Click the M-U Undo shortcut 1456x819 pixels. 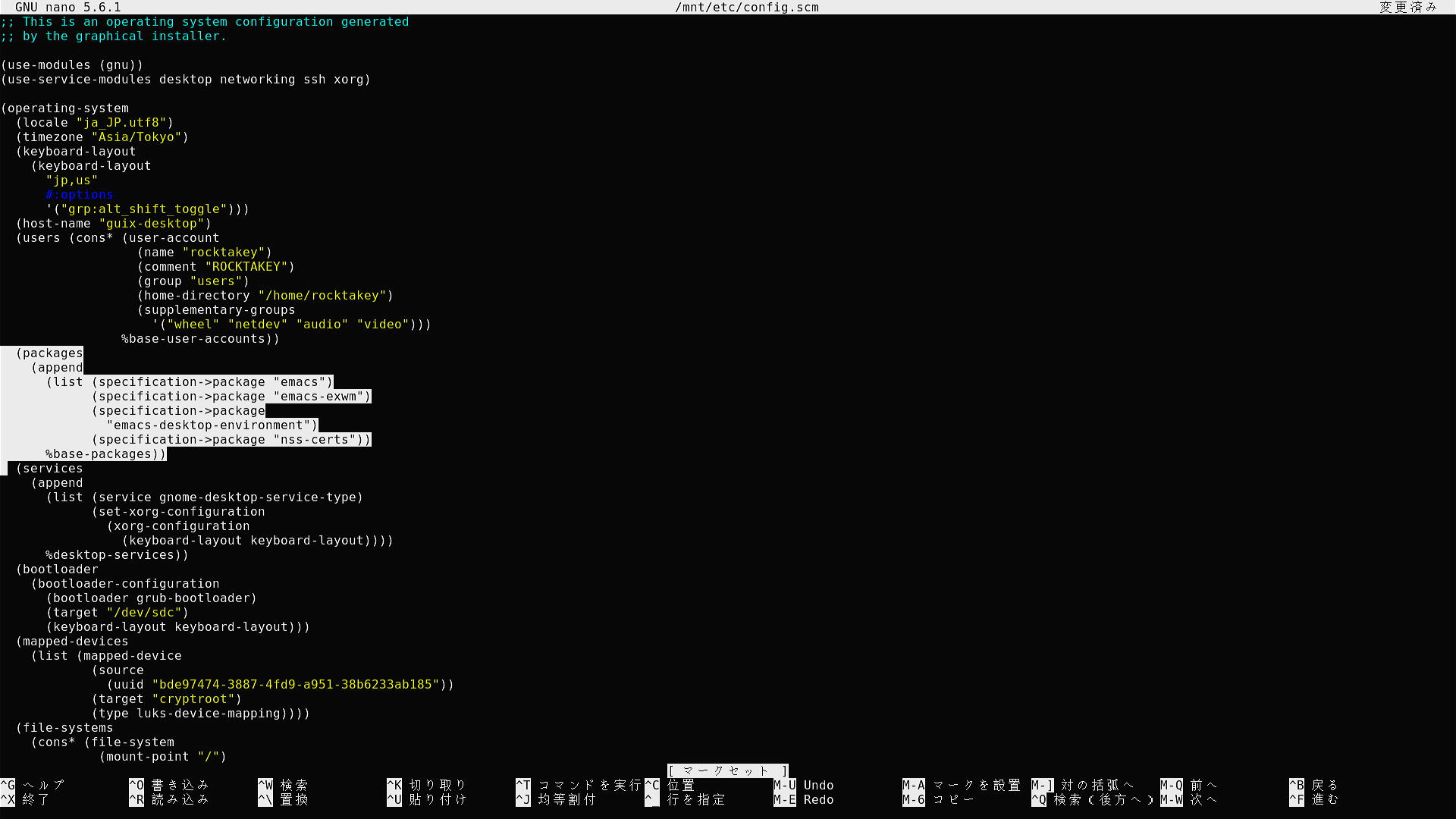[804, 785]
